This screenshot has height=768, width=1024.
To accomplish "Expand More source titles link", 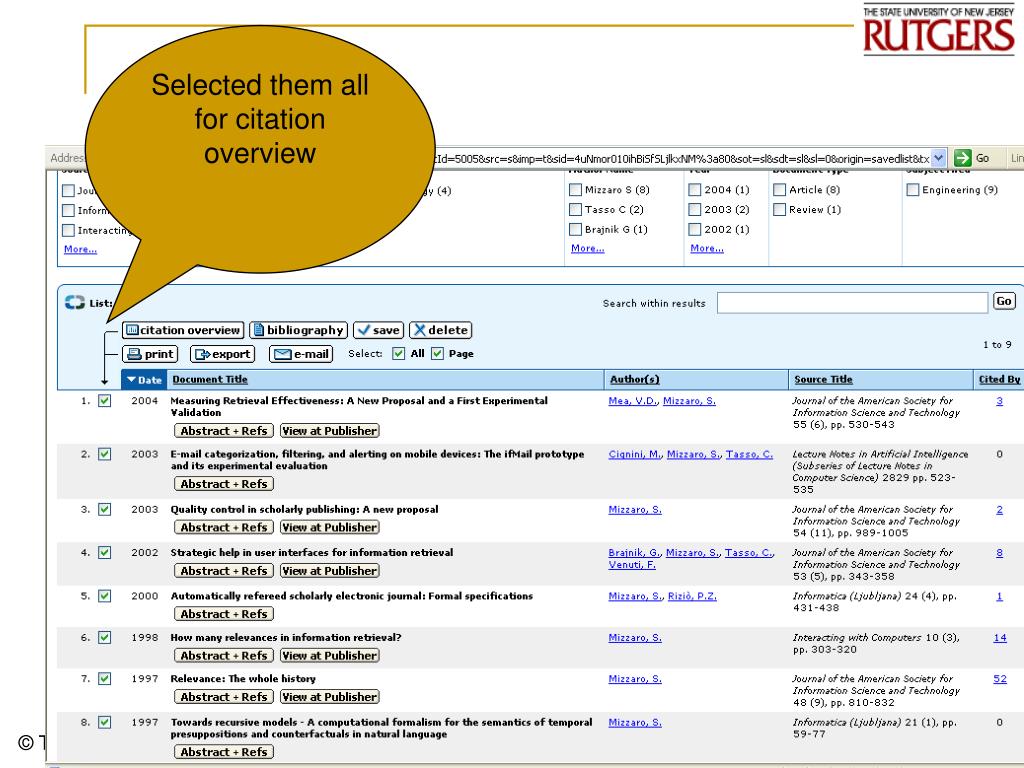I will click(80, 249).
